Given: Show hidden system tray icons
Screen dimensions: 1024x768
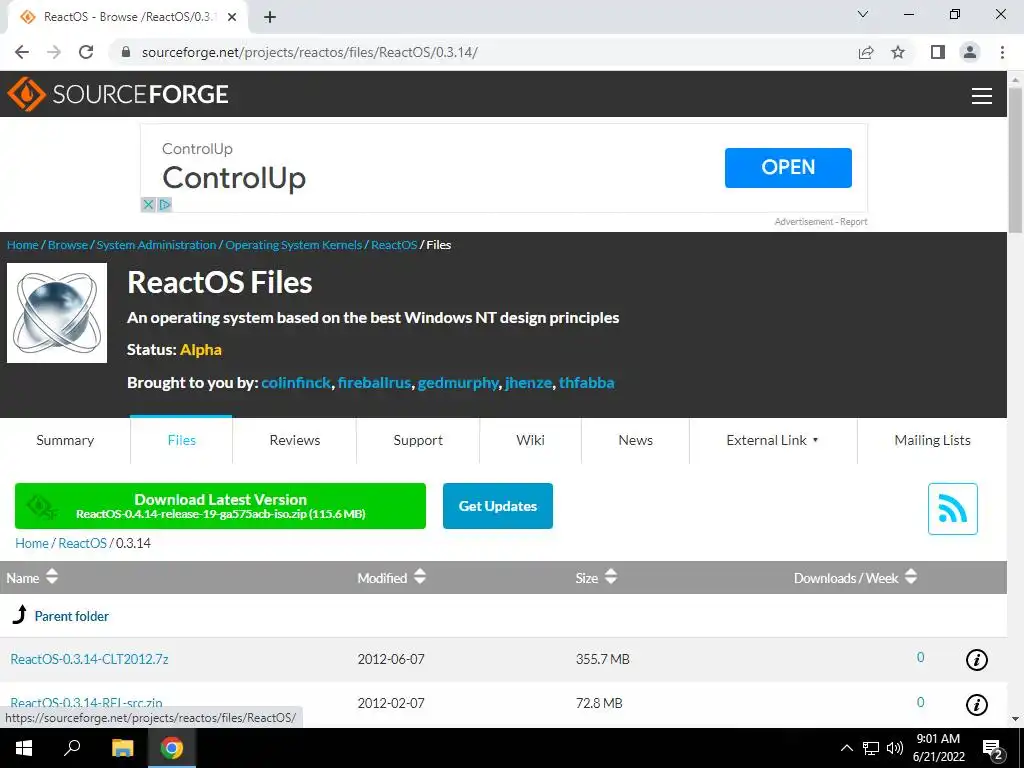Looking at the screenshot, I should coord(846,748).
